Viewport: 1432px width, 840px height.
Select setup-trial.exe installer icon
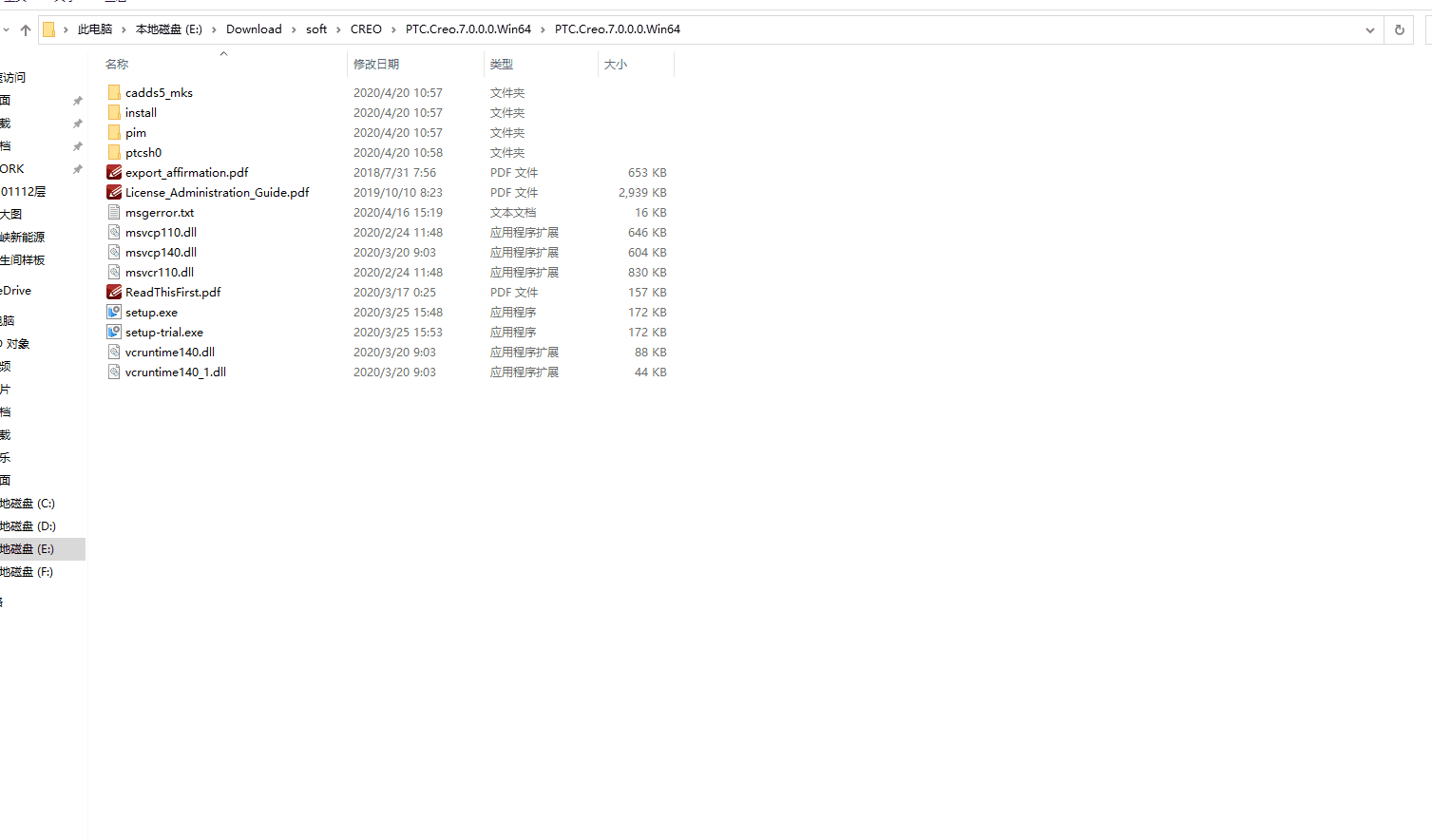coord(114,332)
